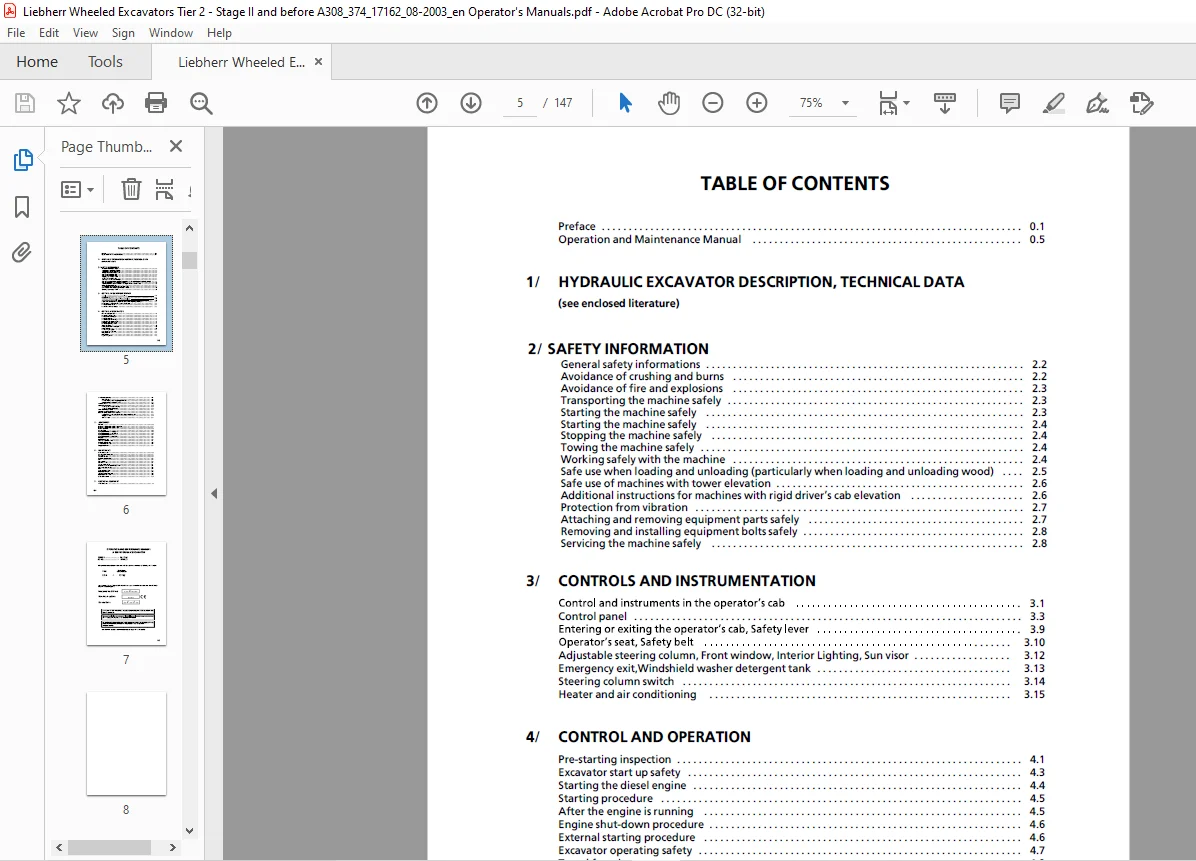
Task: Activate the Hand pan tool
Action: (669, 103)
